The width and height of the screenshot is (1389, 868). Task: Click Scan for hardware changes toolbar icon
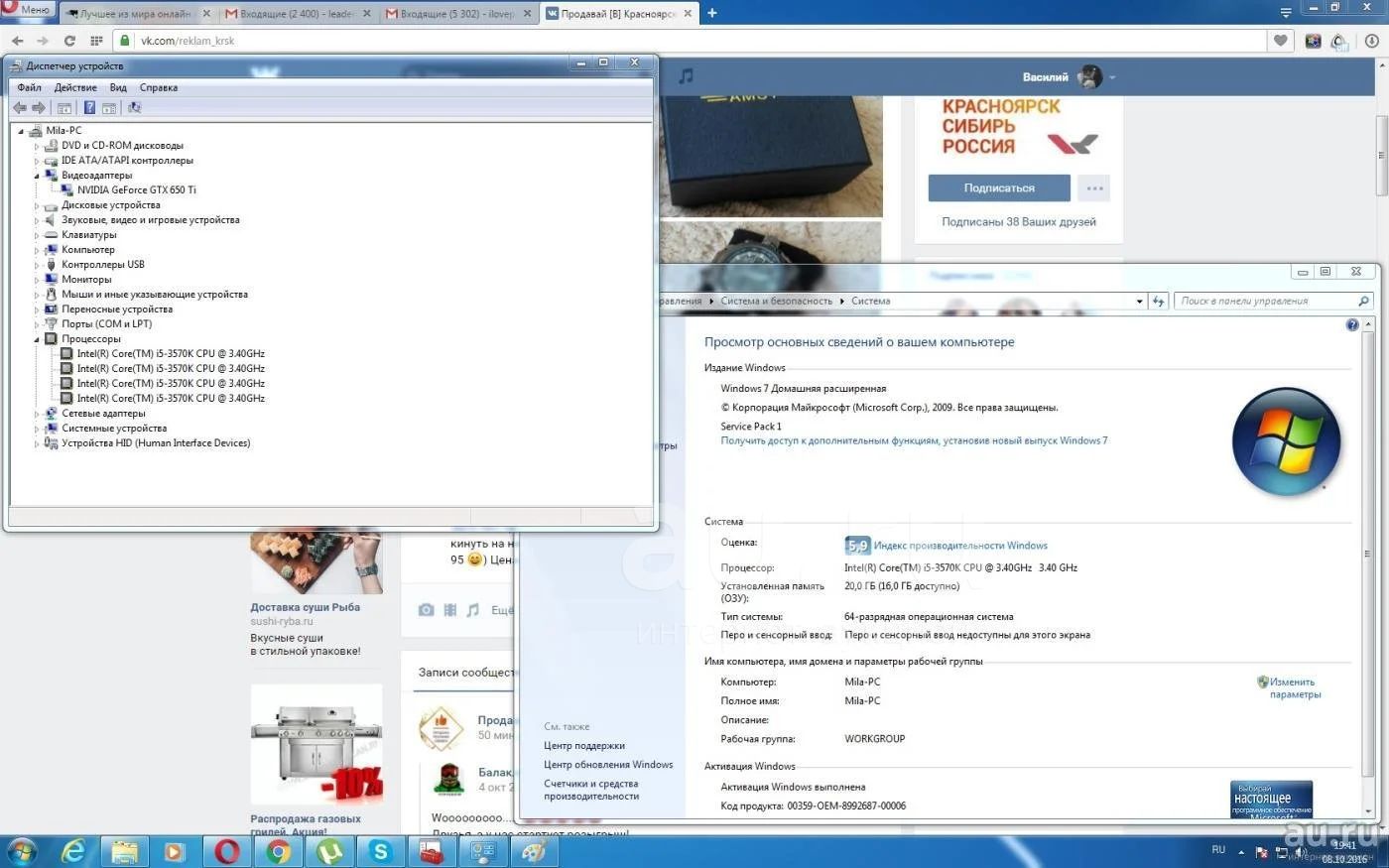(x=134, y=107)
